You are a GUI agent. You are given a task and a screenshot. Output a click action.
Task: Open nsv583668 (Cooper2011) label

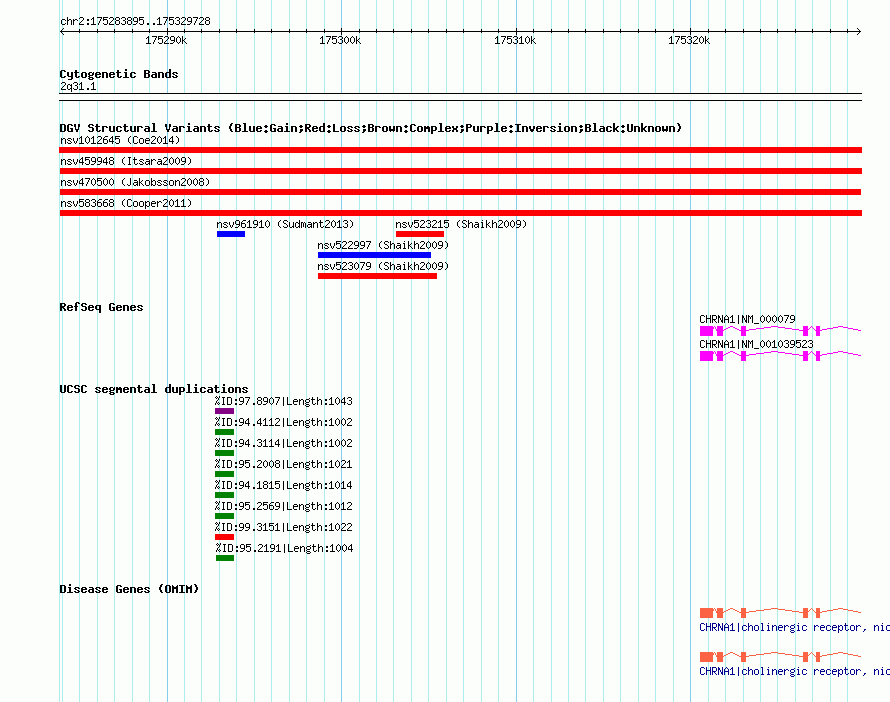point(126,203)
